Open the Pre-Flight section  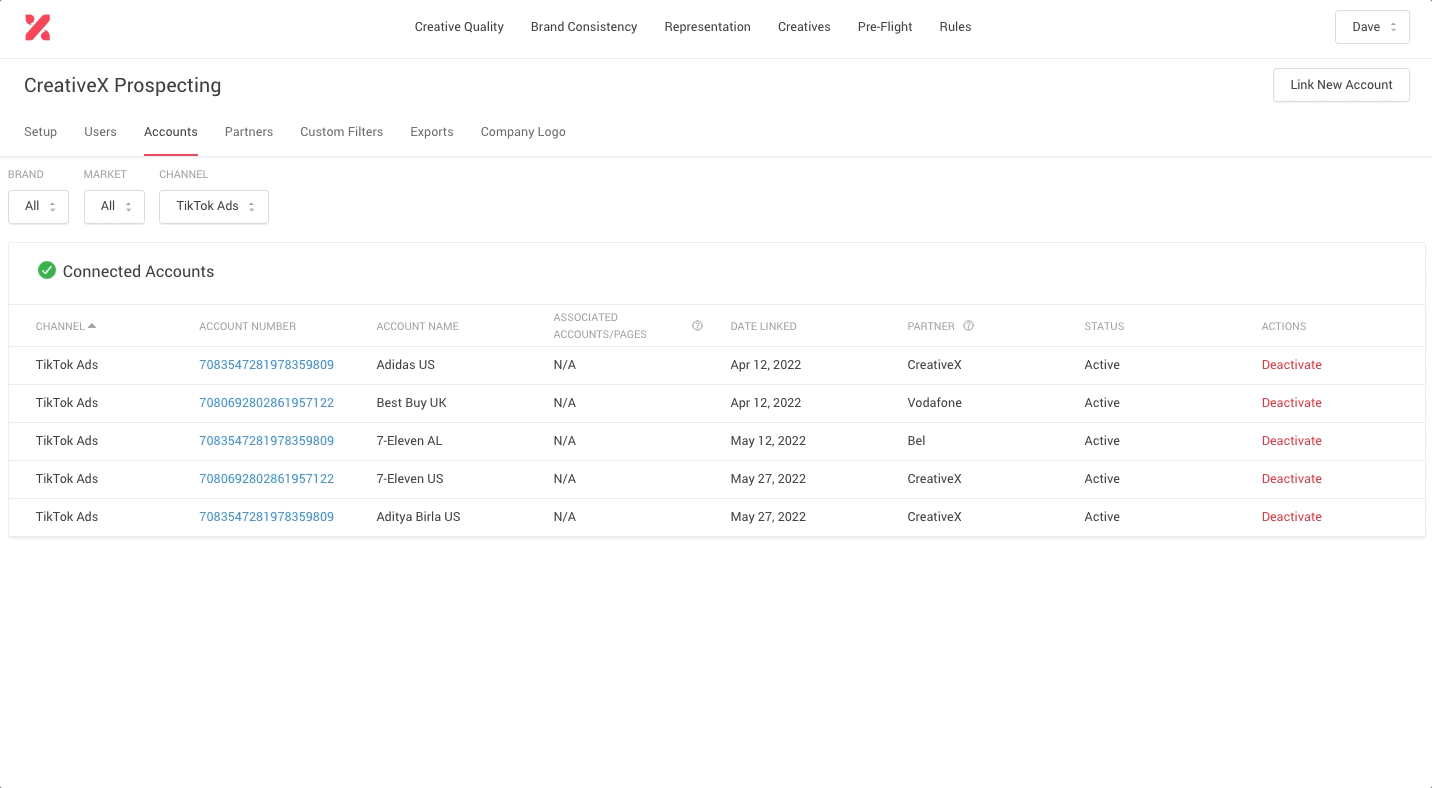pyautogui.click(x=885, y=27)
